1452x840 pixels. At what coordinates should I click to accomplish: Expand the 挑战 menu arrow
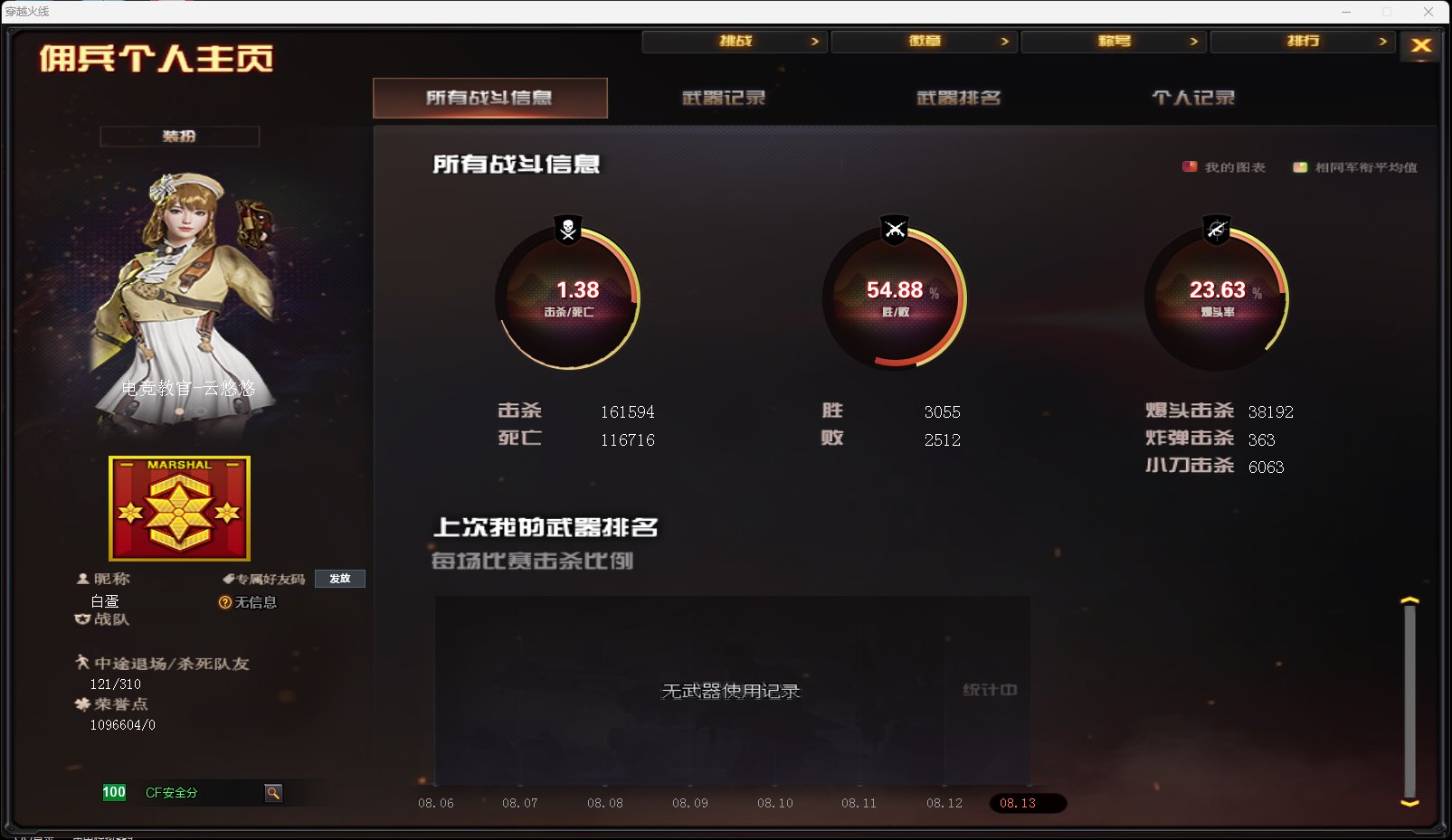pos(814,42)
